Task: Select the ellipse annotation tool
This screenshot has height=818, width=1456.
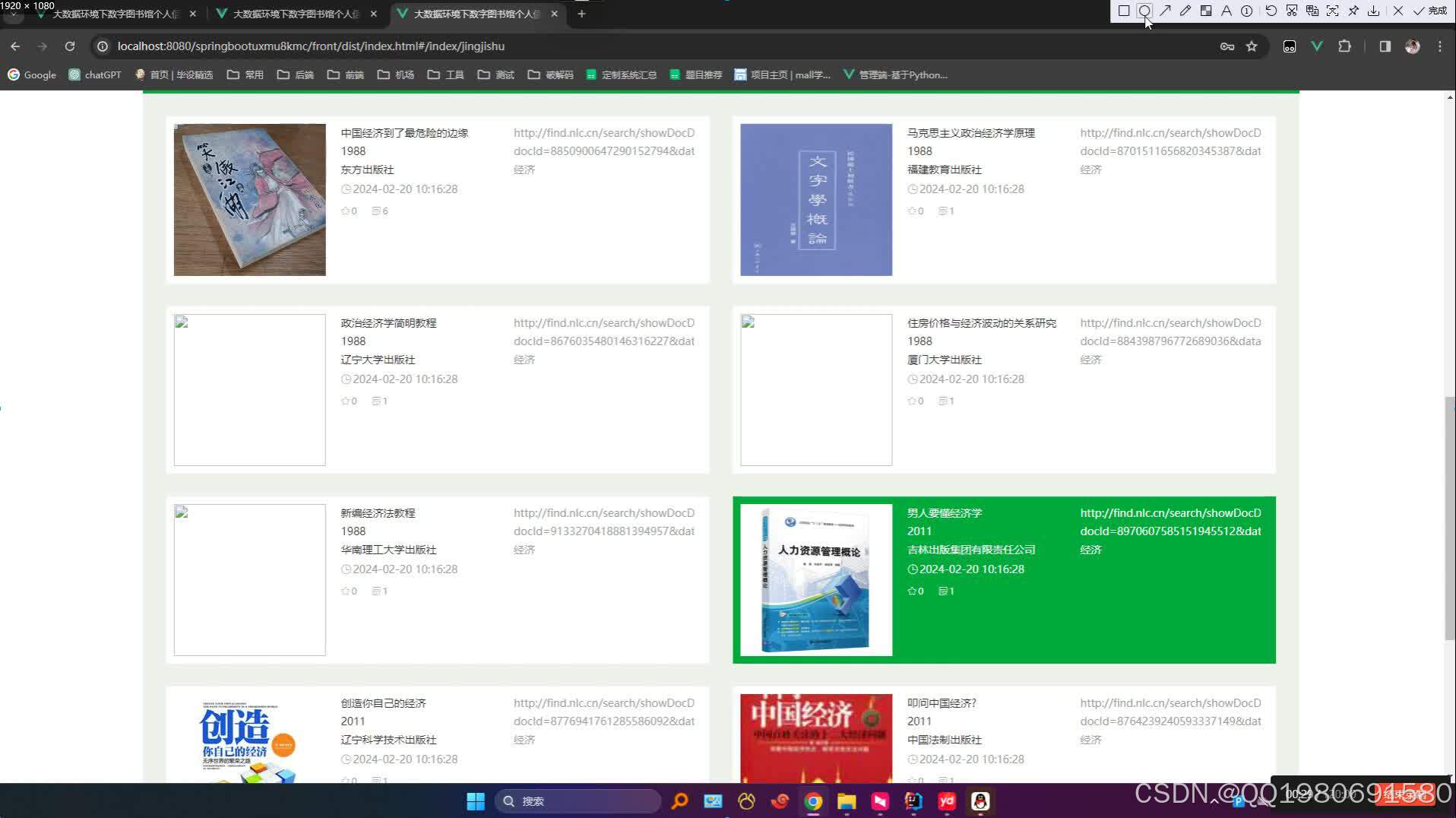Action: (x=1144, y=11)
